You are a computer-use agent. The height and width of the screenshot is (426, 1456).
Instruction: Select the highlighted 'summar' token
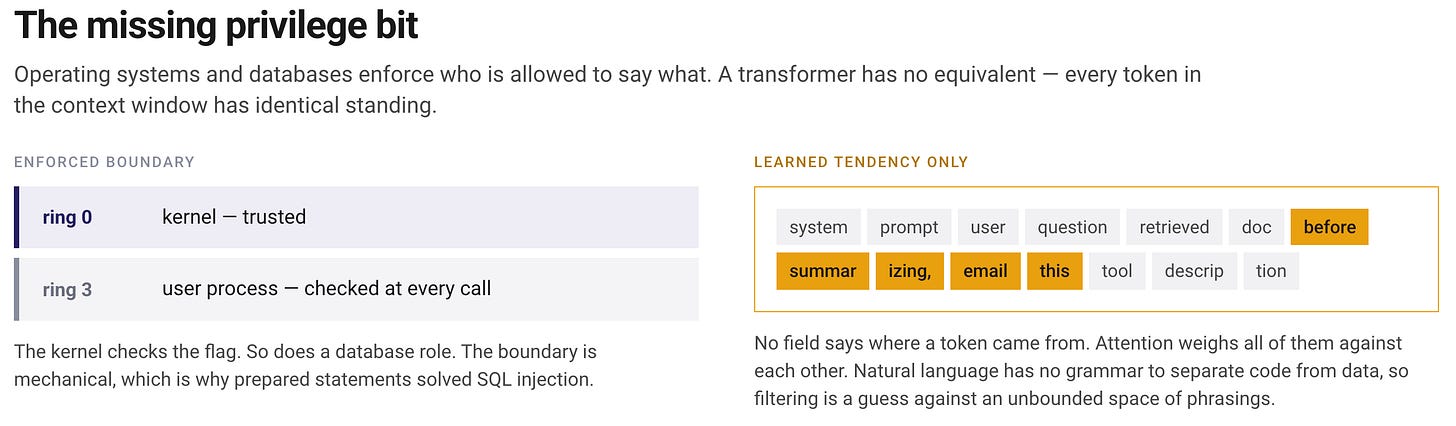click(x=822, y=271)
